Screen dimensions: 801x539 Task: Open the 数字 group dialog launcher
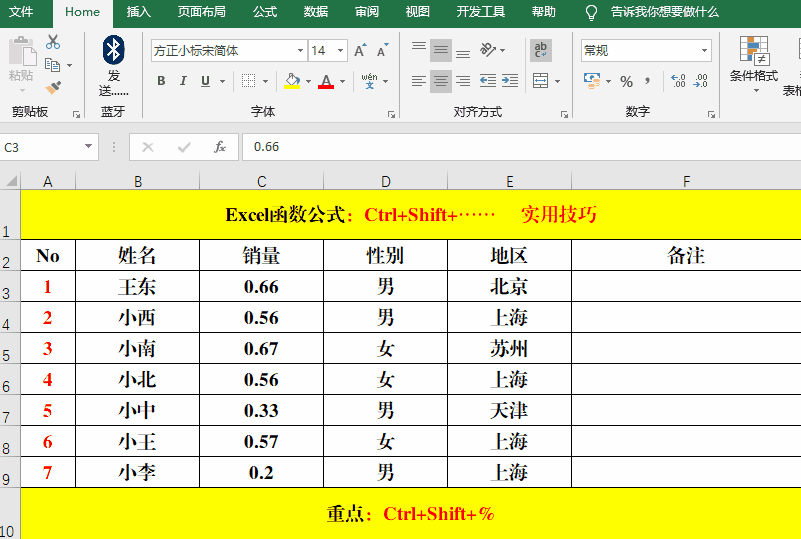712,114
